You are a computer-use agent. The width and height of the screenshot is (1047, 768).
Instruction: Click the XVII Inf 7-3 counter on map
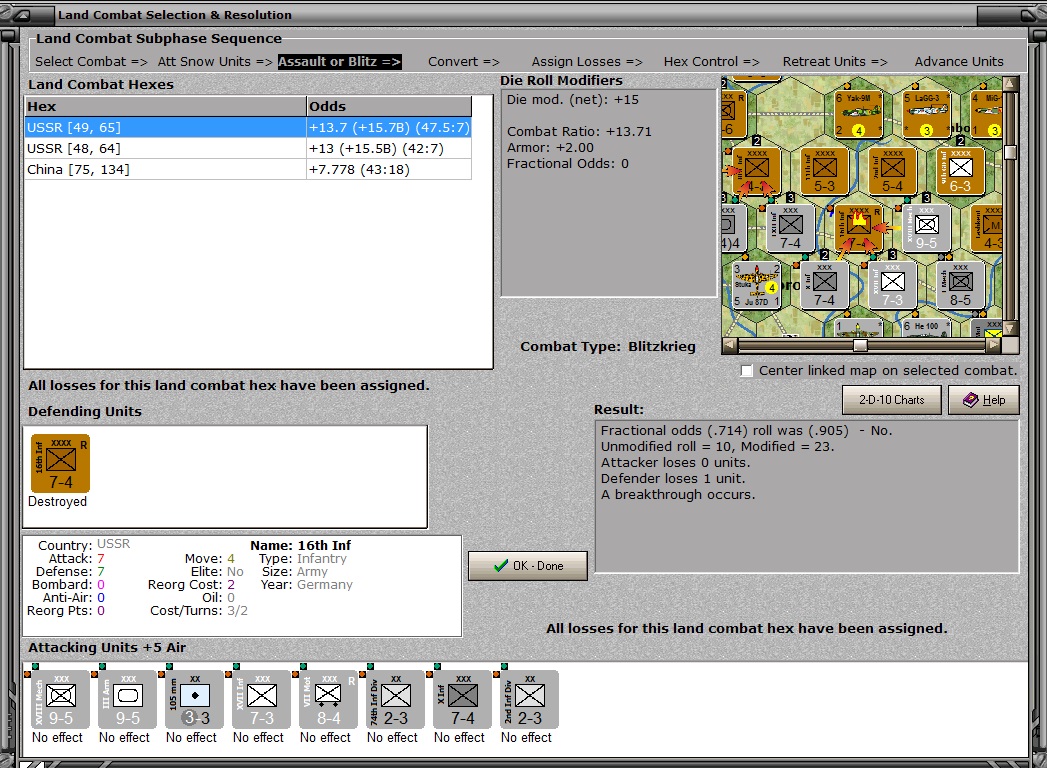pos(892,285)
